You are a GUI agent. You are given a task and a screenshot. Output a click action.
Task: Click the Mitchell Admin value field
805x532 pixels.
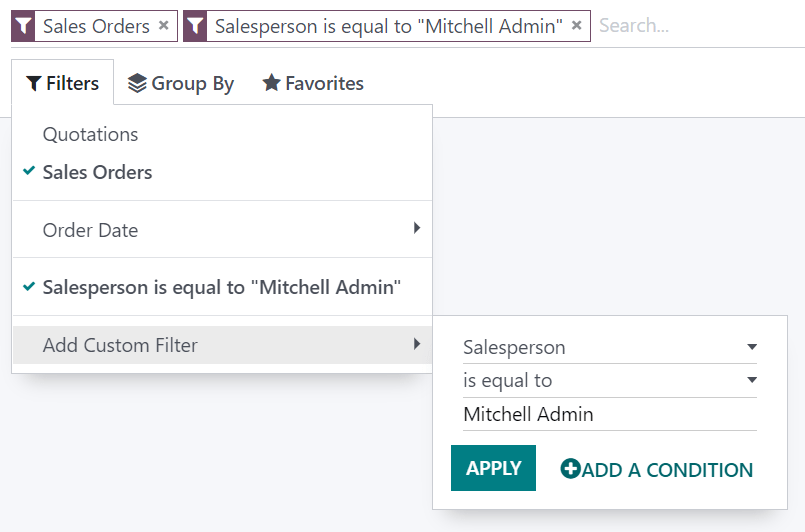(x=609, y=414)
